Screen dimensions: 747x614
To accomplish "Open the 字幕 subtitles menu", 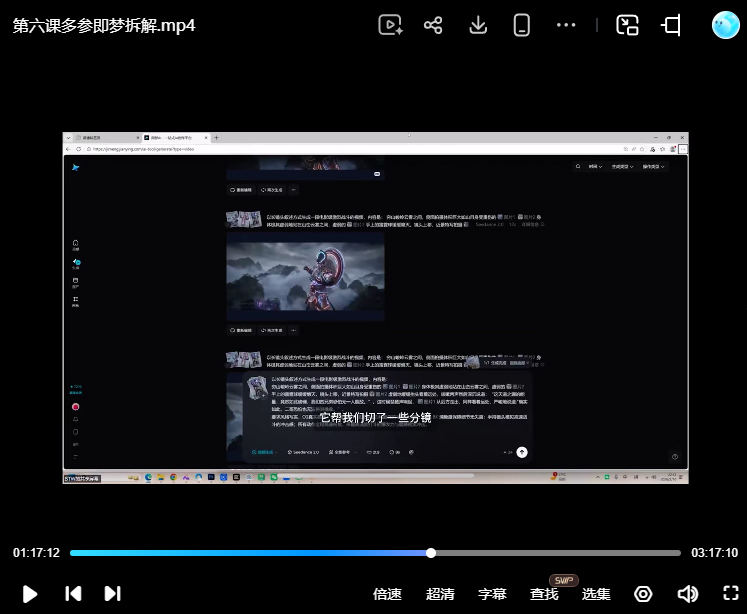I will coord(492,594).
